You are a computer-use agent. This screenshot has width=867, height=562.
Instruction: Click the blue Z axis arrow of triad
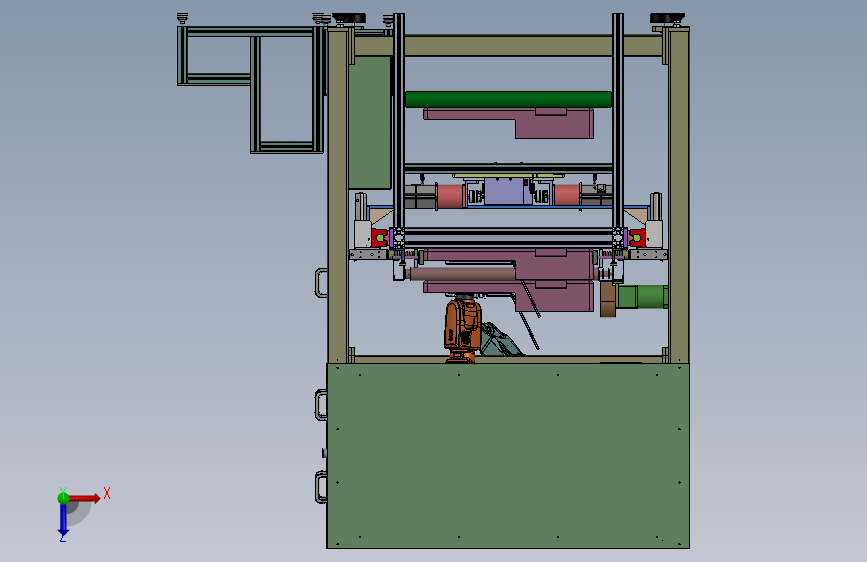[63, 519]
